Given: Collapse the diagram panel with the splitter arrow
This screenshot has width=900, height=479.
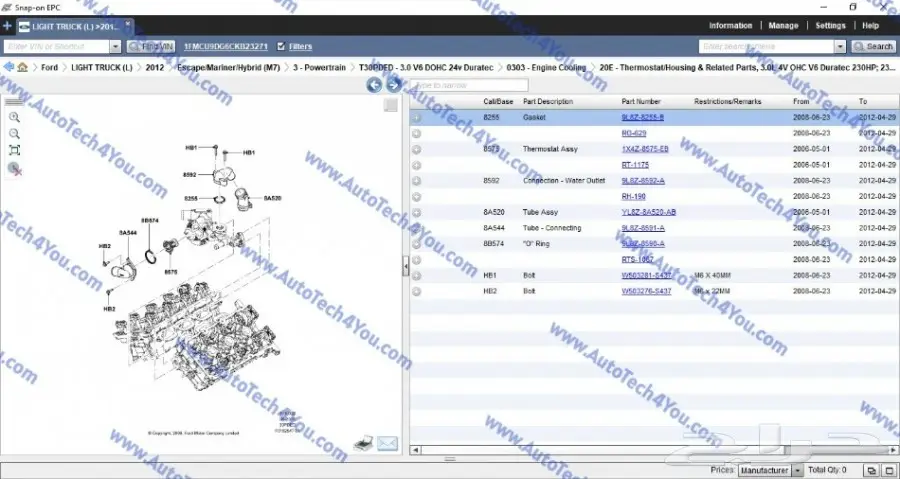Looking at the screenshot, I should [405, 266].
